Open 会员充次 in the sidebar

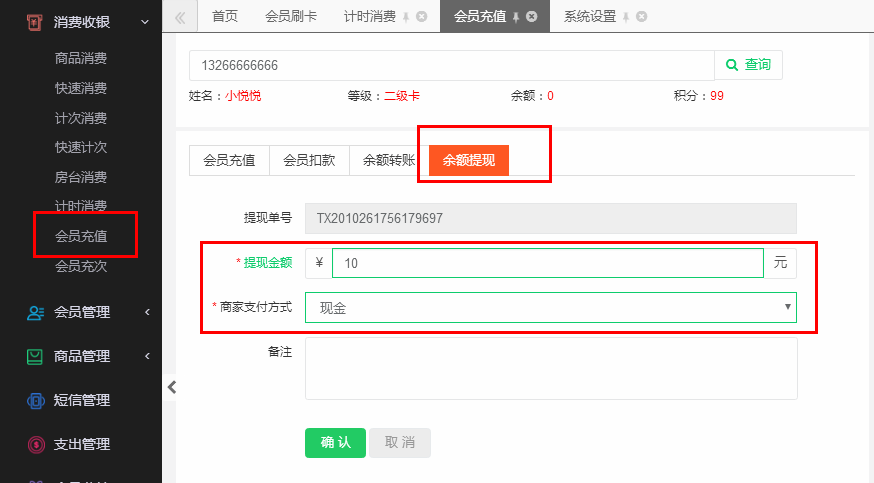pyautogui.click(x=81, y=266)
